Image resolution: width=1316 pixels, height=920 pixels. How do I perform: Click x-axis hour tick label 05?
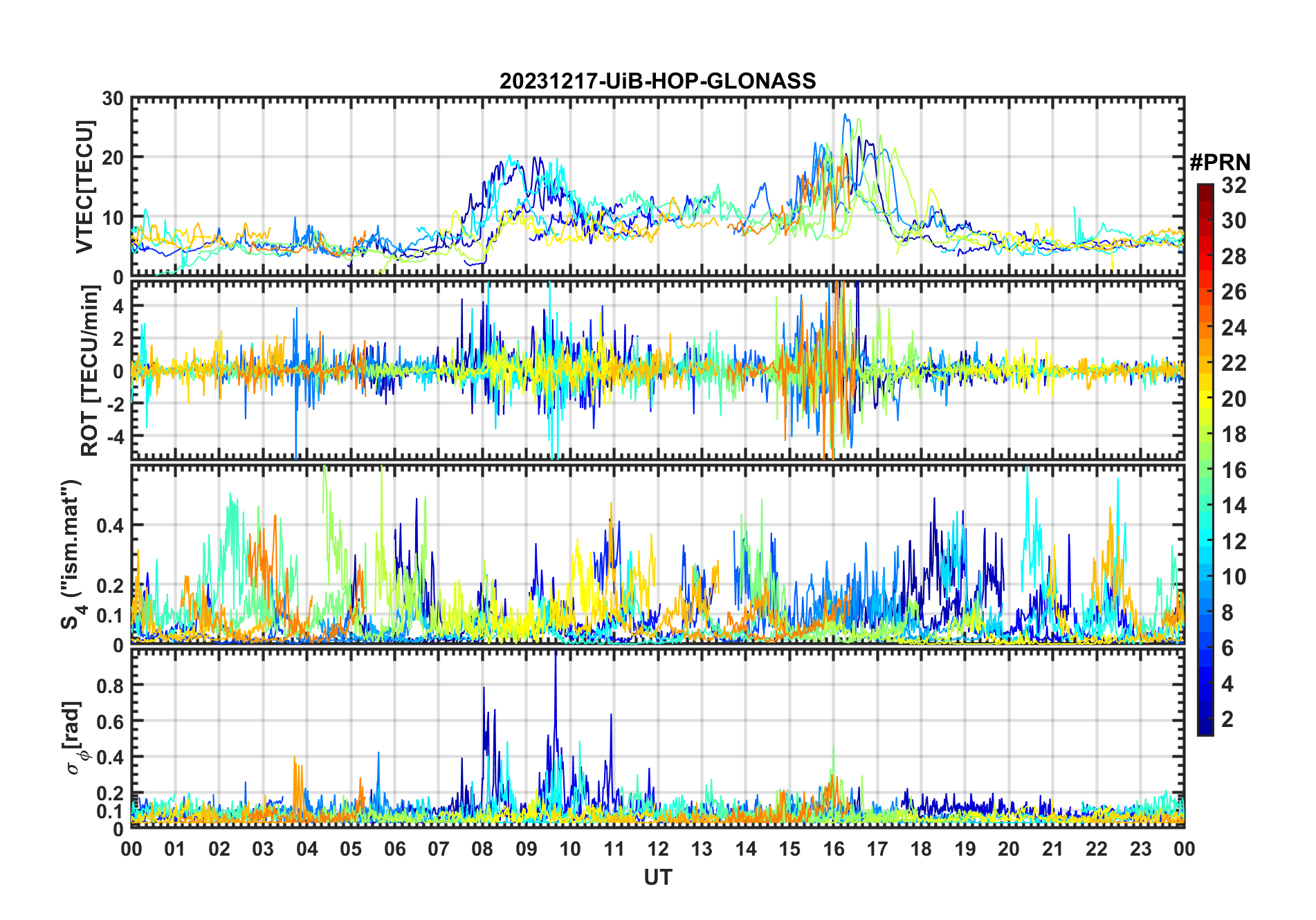(351, 849)
